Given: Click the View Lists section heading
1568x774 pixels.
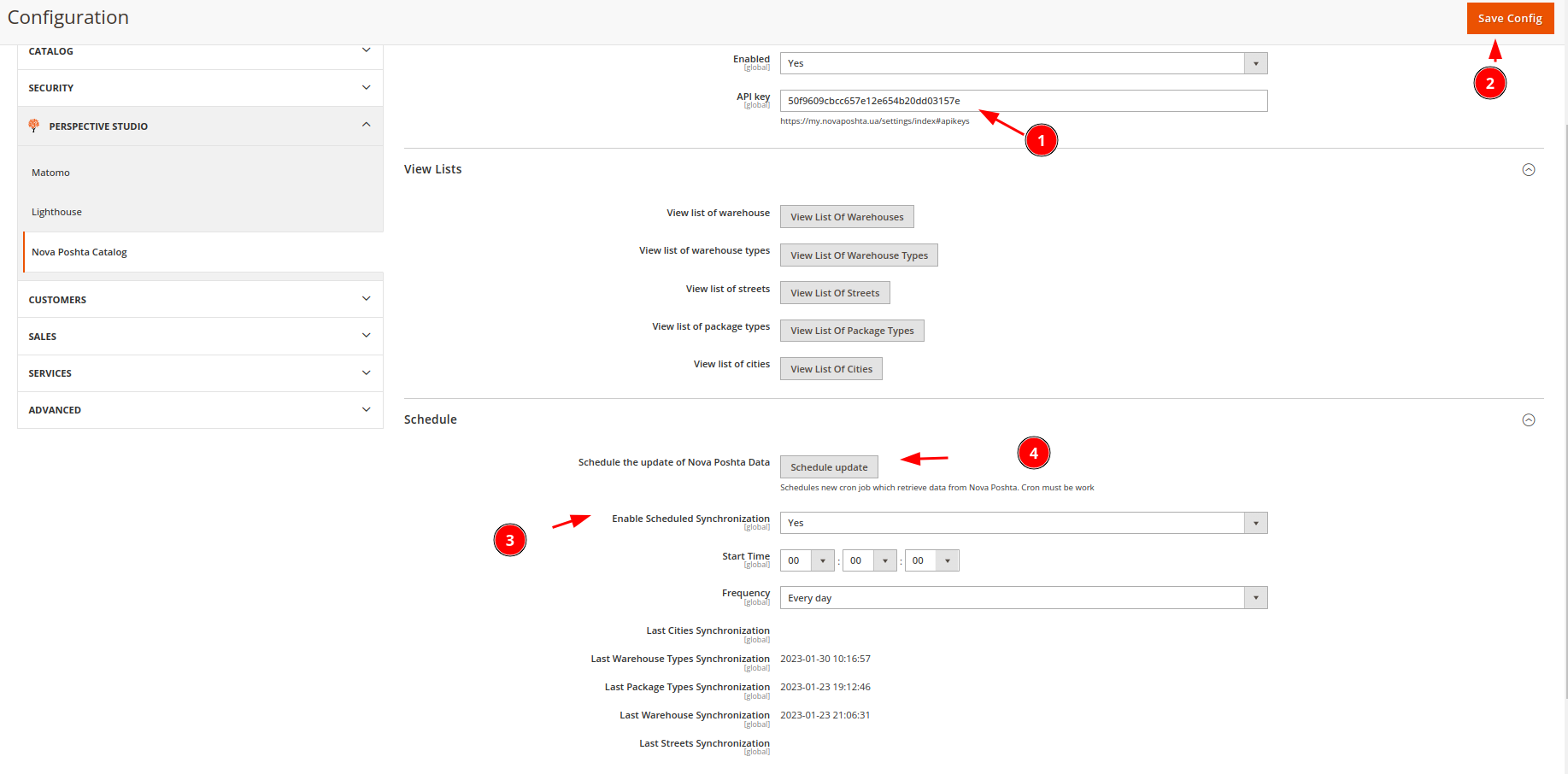Looking at the screenshot, I should [x=432, y=169].
